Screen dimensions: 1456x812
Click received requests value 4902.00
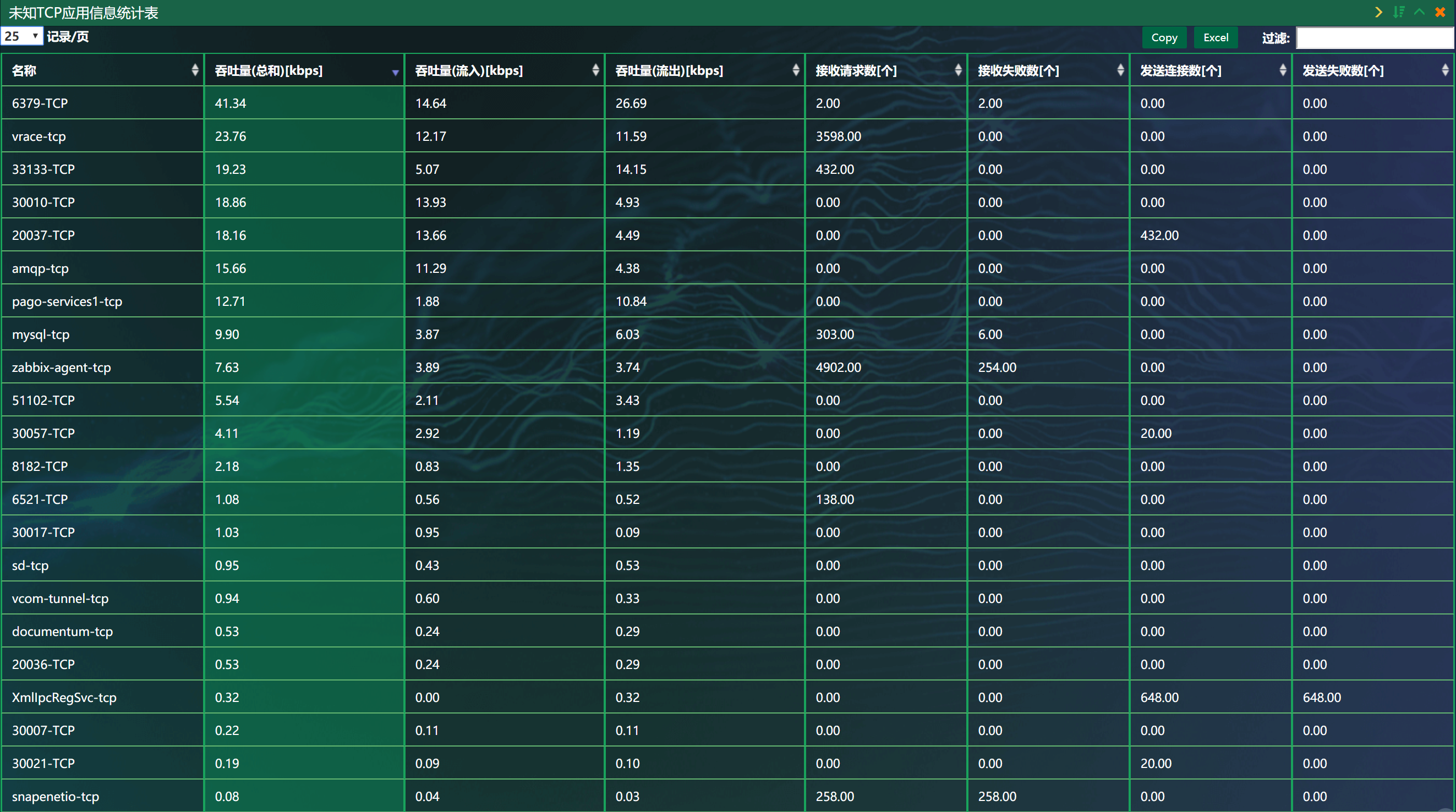[838, 367]
